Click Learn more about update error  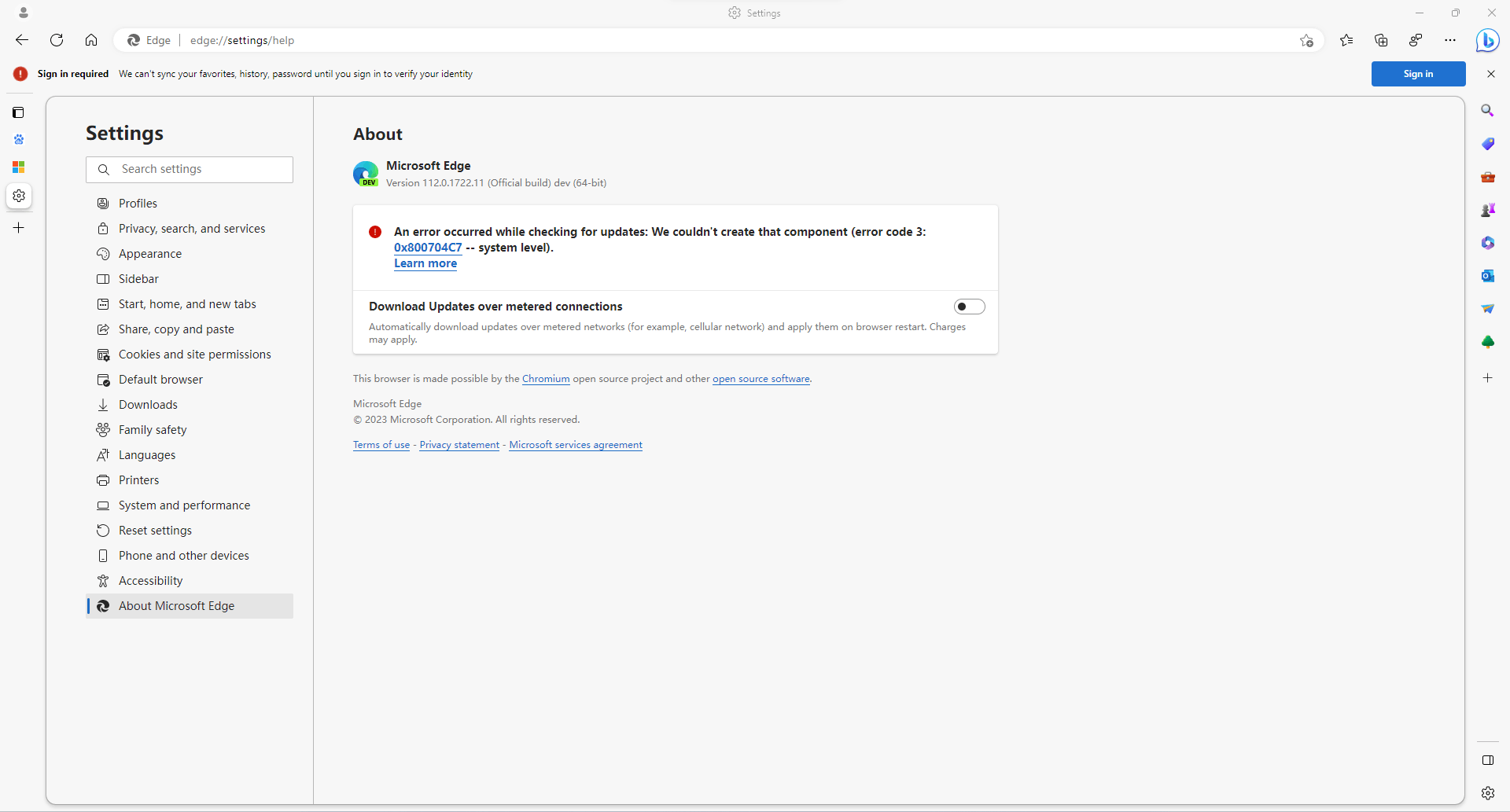click(x=425, y=263)
